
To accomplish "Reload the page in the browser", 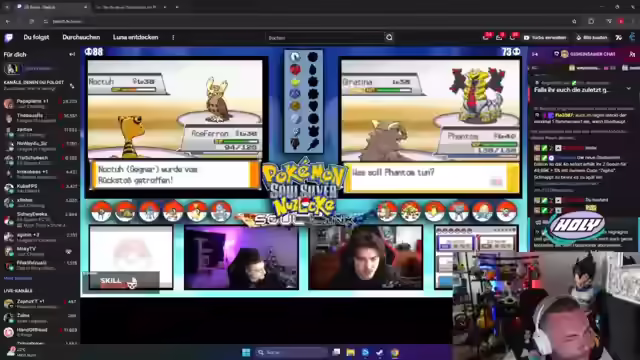I will 31,21.
